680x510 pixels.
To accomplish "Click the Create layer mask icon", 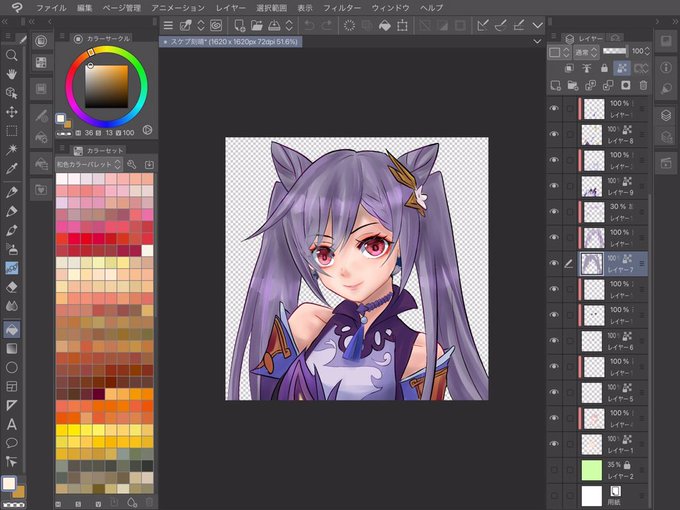I will [x=625, y=85].
